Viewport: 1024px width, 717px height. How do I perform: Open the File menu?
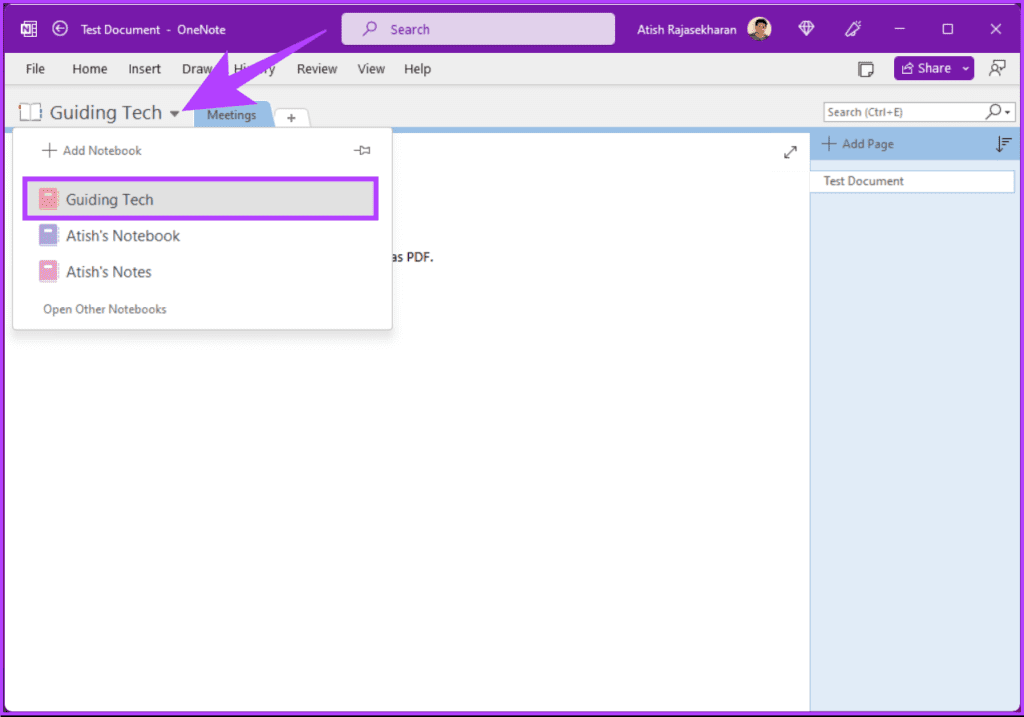click(35, 69)
